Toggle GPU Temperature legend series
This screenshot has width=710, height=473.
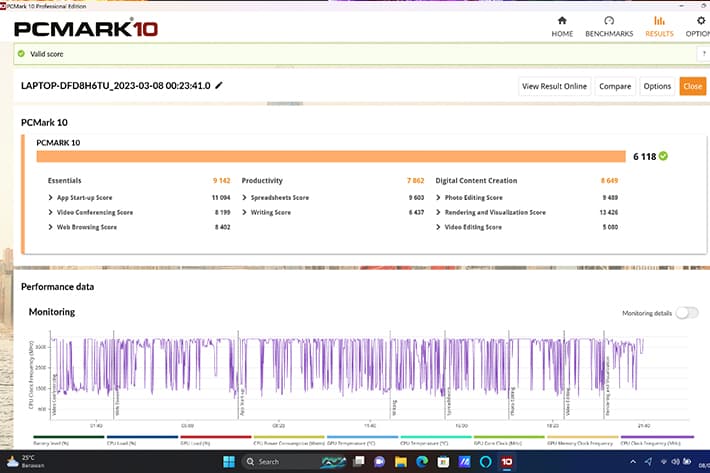tap(362, 441)
